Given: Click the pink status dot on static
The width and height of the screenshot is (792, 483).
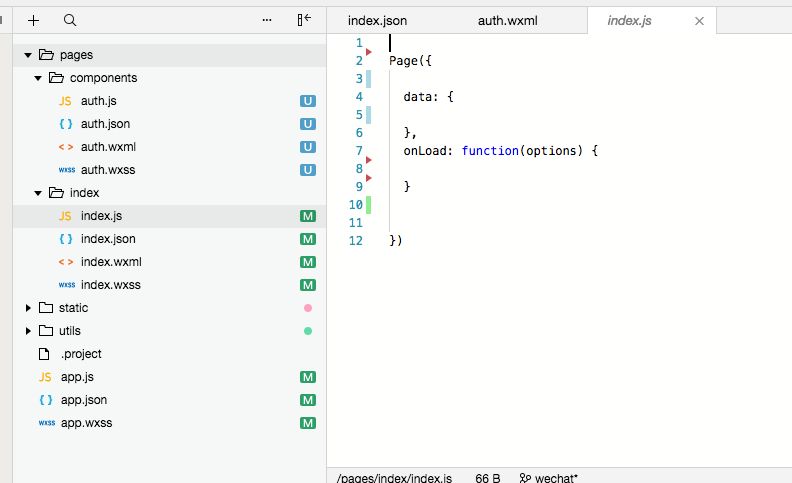Looking at the screenshot, I should tap(308, 308).
